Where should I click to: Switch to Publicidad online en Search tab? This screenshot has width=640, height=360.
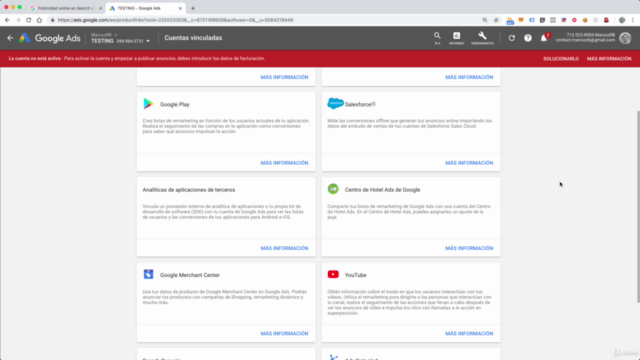(x=64, y=8)
